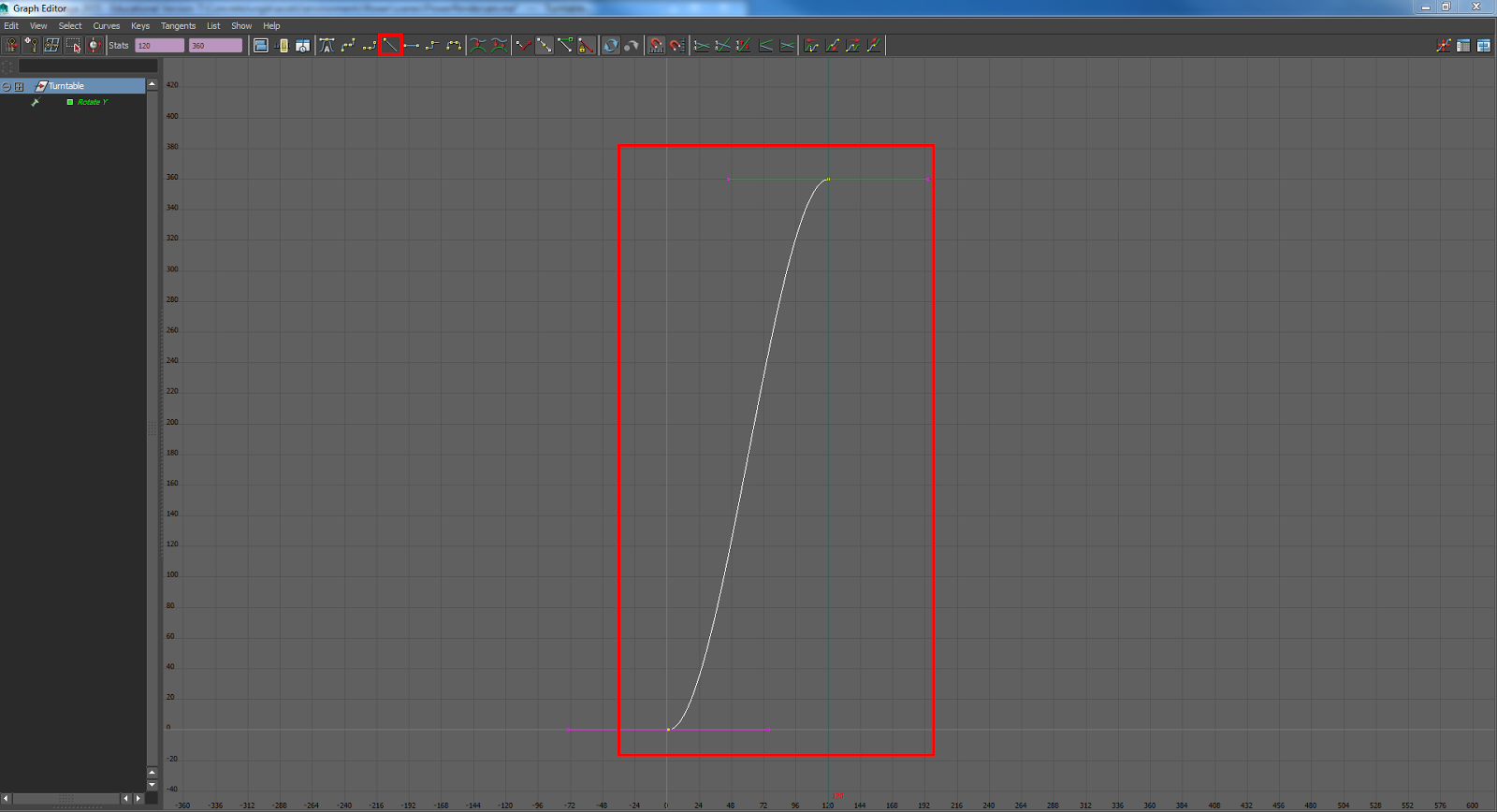1497x812 pixels.
Task: Apply Auto tangents to keys
Action: coord(327,45)
